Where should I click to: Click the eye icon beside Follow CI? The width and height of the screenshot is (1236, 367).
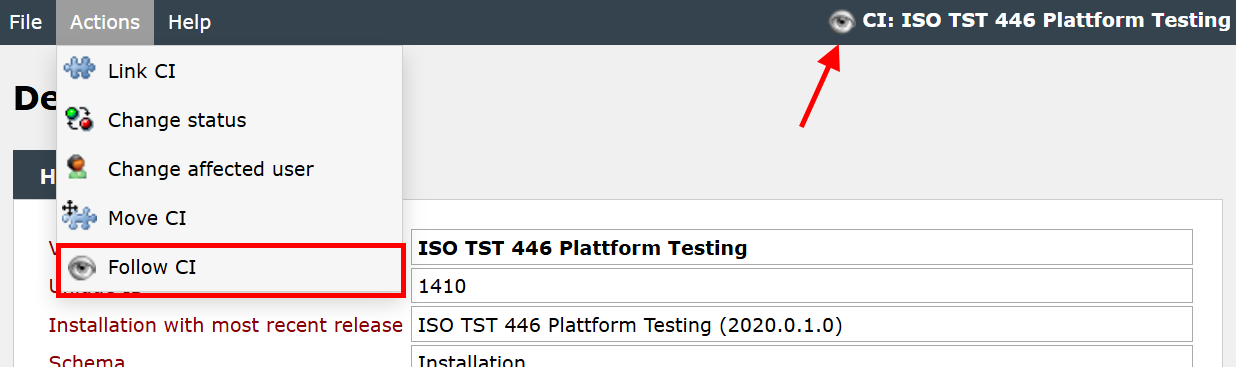80,268
